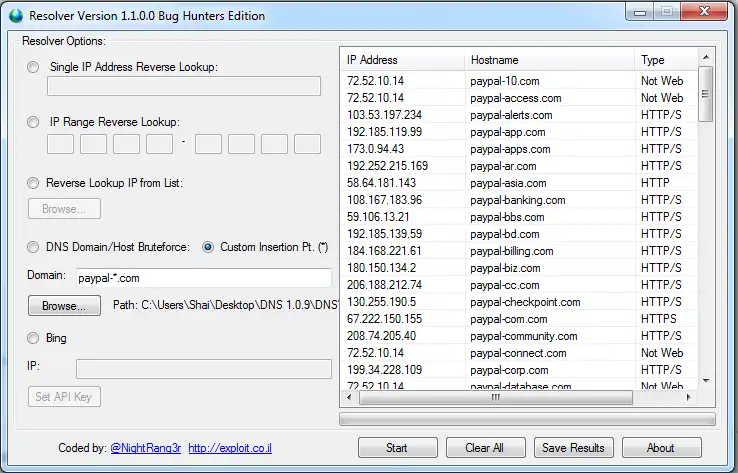This screenshot has width=738, height=473.
Task: Click the Resolver globe icon in title bar
Action: click(x=16, y=16)
